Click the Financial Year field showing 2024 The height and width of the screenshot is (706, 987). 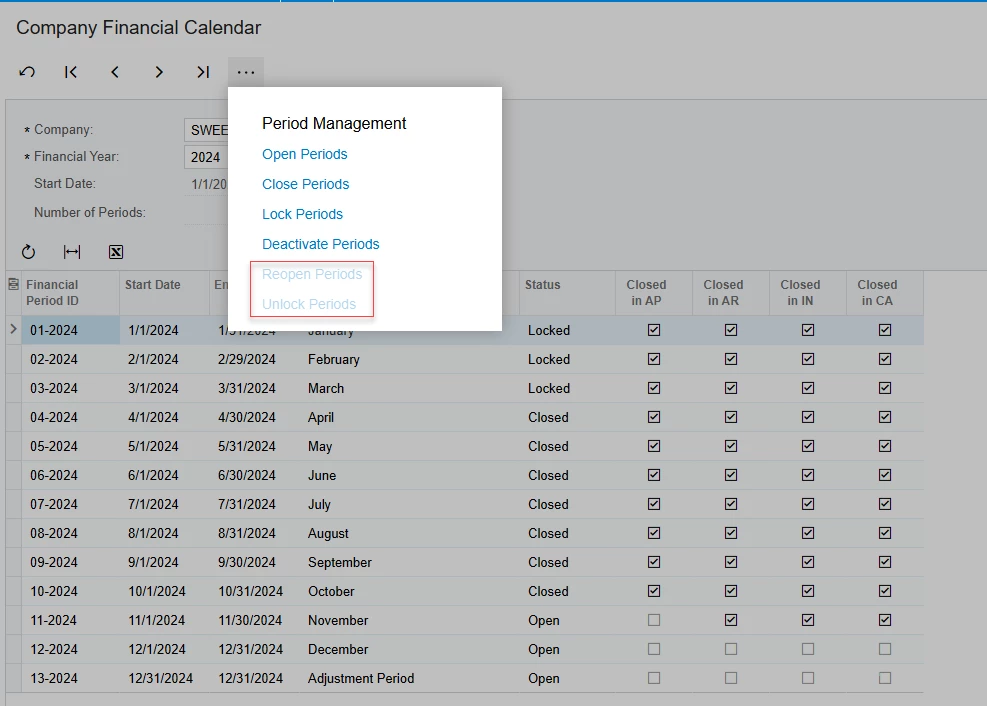206,157
